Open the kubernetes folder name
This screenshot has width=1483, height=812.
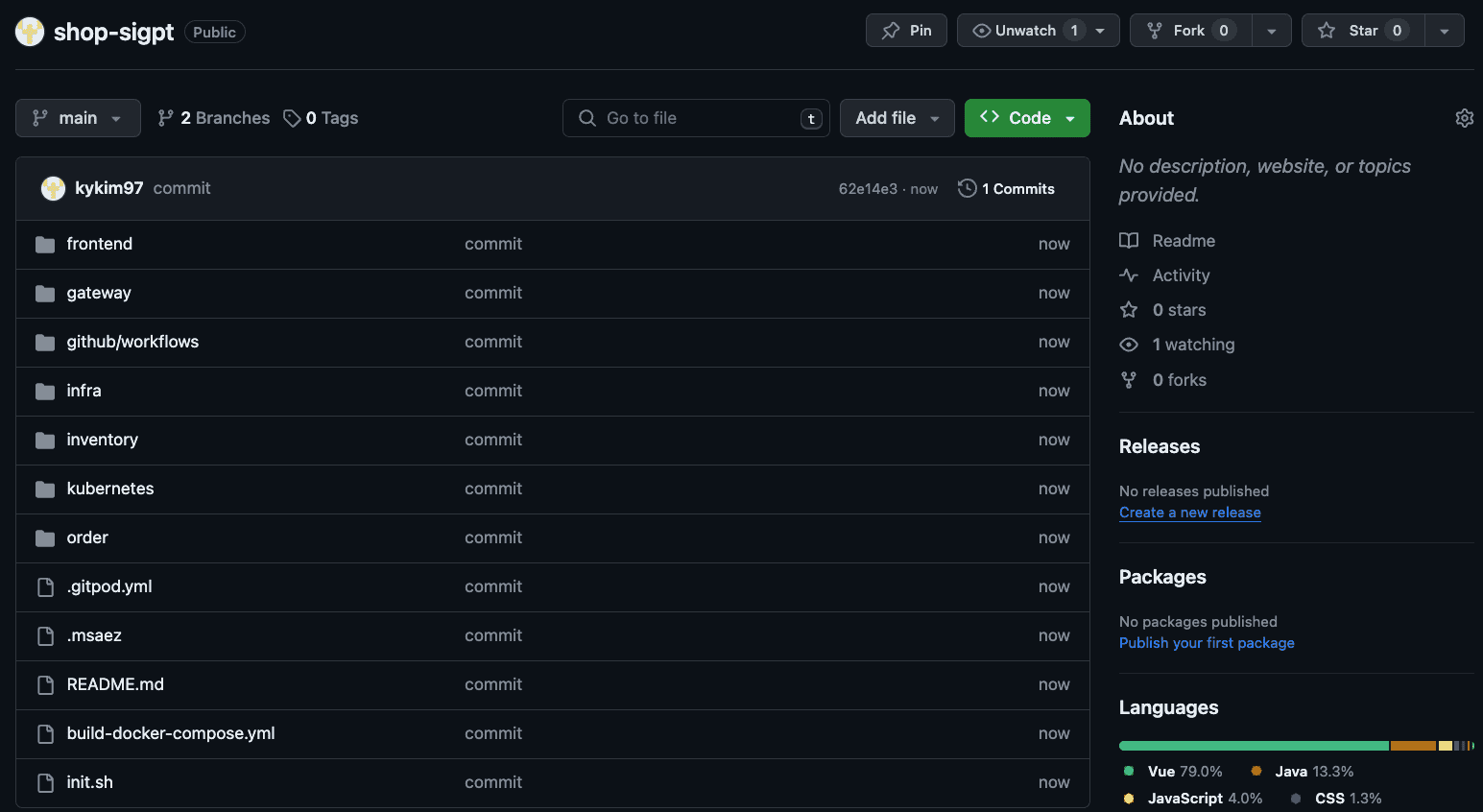tap(110, 489)
